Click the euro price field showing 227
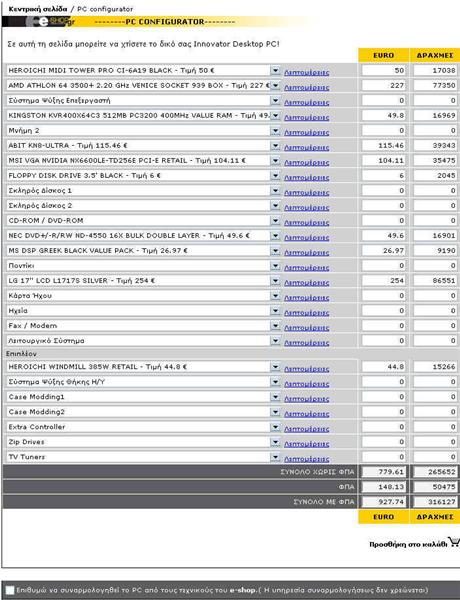Viewport: 460px width, 600px height. point(383,85)
